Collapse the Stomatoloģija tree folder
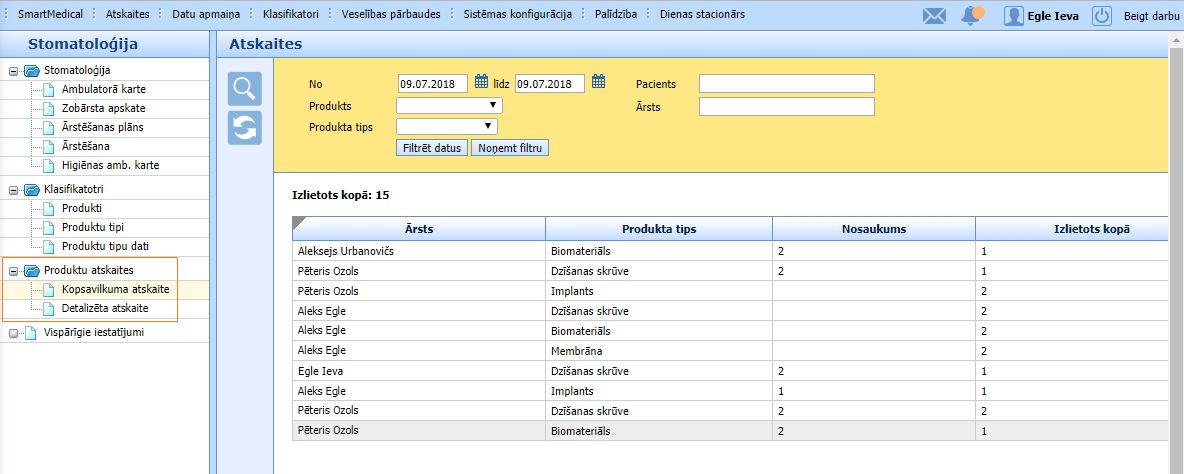Screen dimensions: 1184x474 click(x=14, y=71)
